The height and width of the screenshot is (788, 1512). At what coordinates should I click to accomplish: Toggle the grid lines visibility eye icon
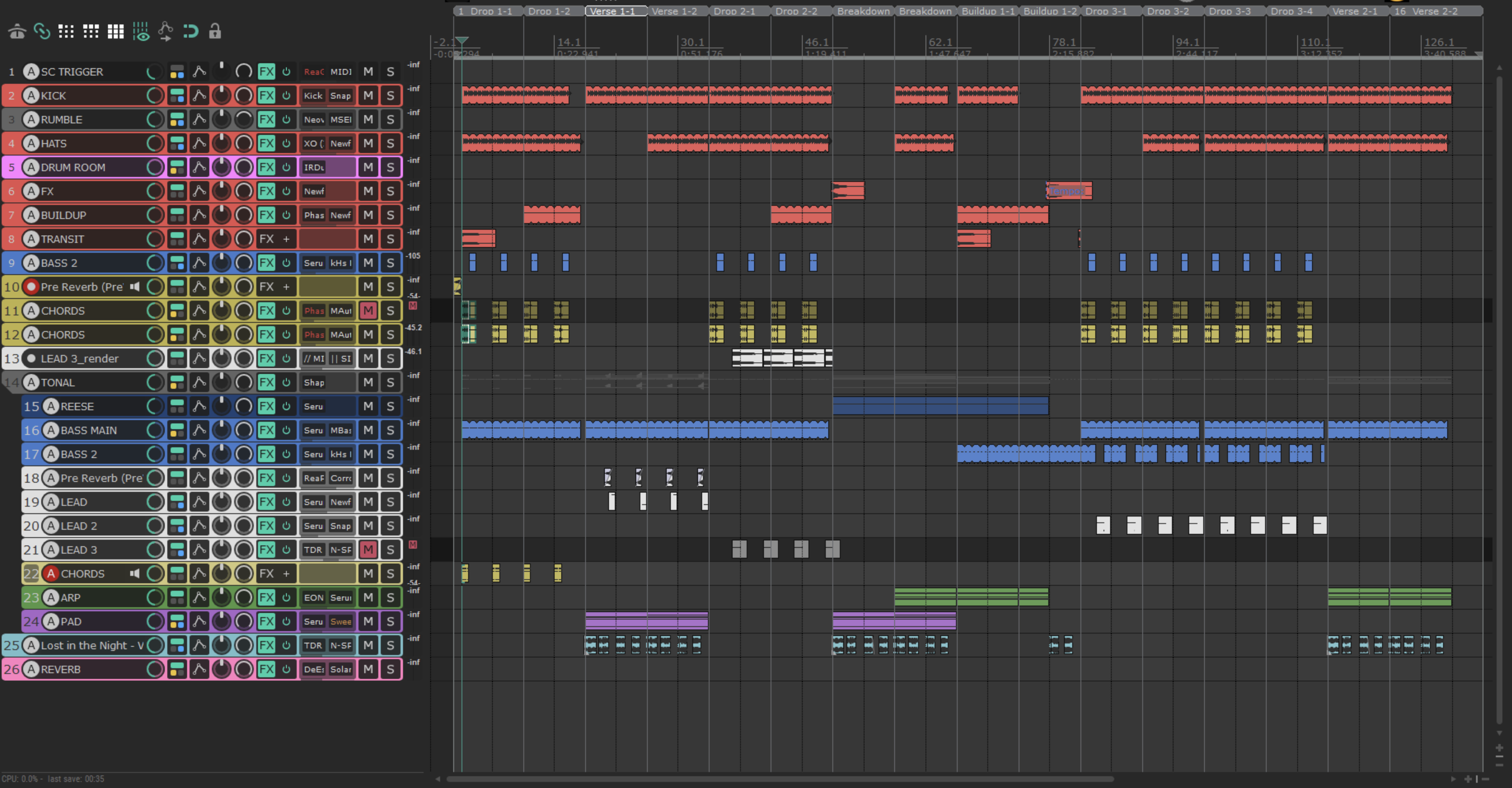tap(141, 31)
